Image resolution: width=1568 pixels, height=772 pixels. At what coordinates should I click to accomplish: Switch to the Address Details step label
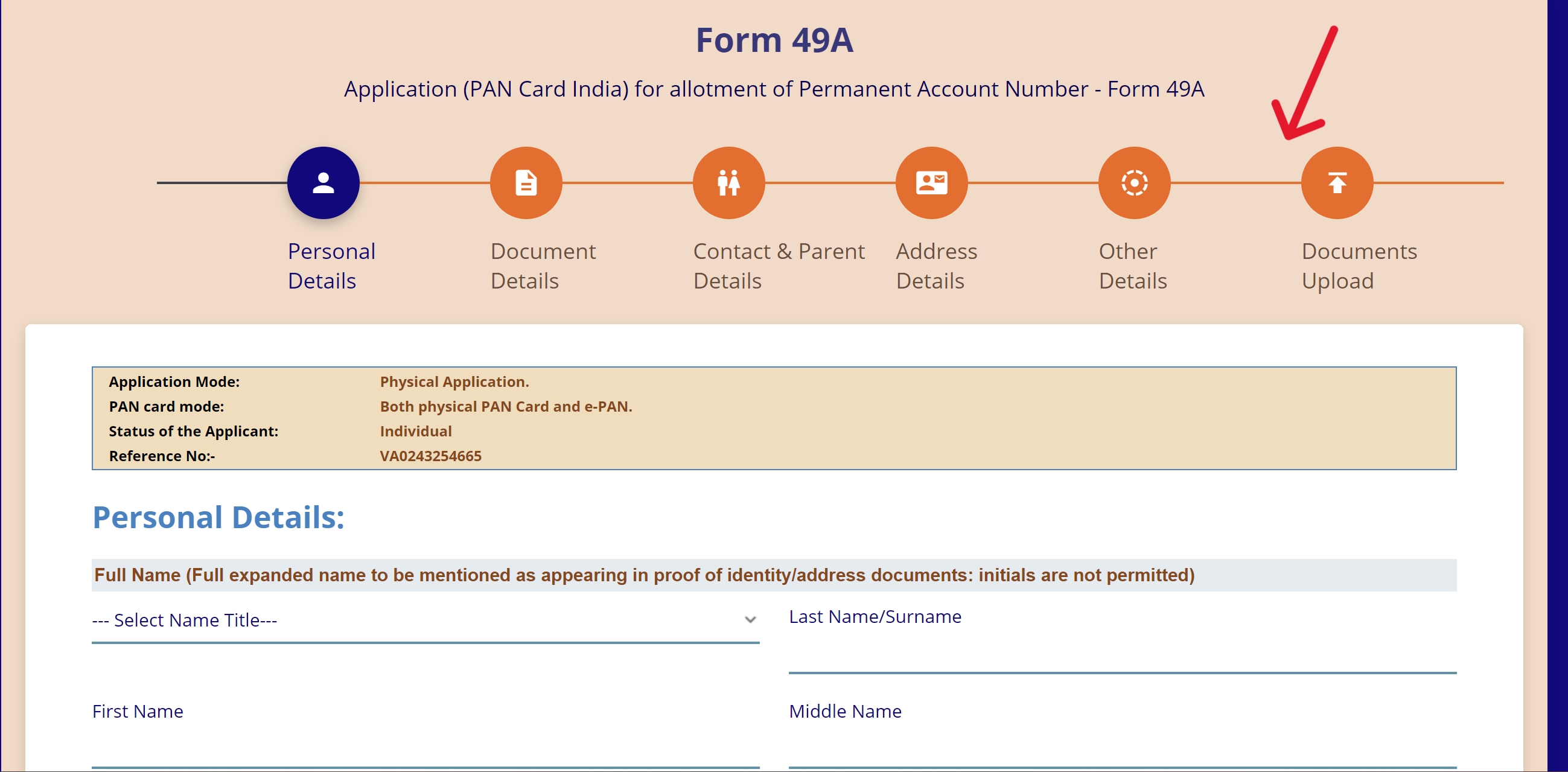point(936,266)
